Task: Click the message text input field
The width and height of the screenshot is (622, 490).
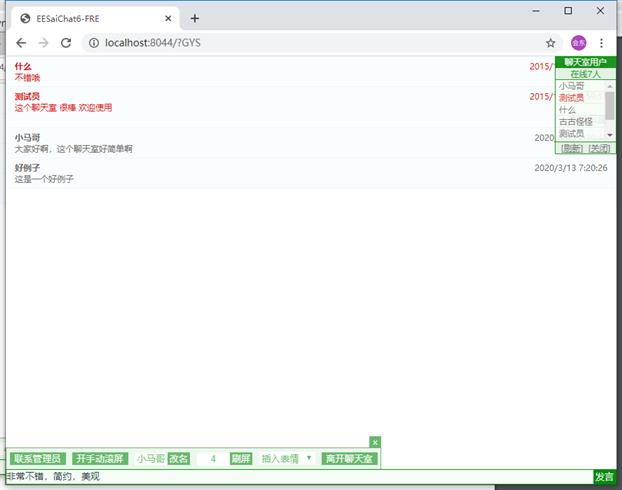Action: pyautogui.click(x=298, y=477)
